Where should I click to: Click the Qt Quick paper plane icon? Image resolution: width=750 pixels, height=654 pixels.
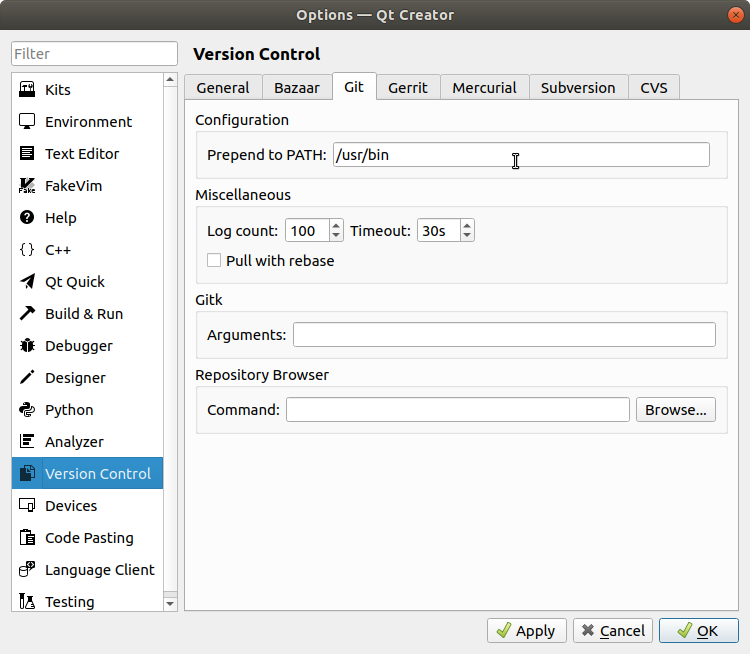coord(28,282)
